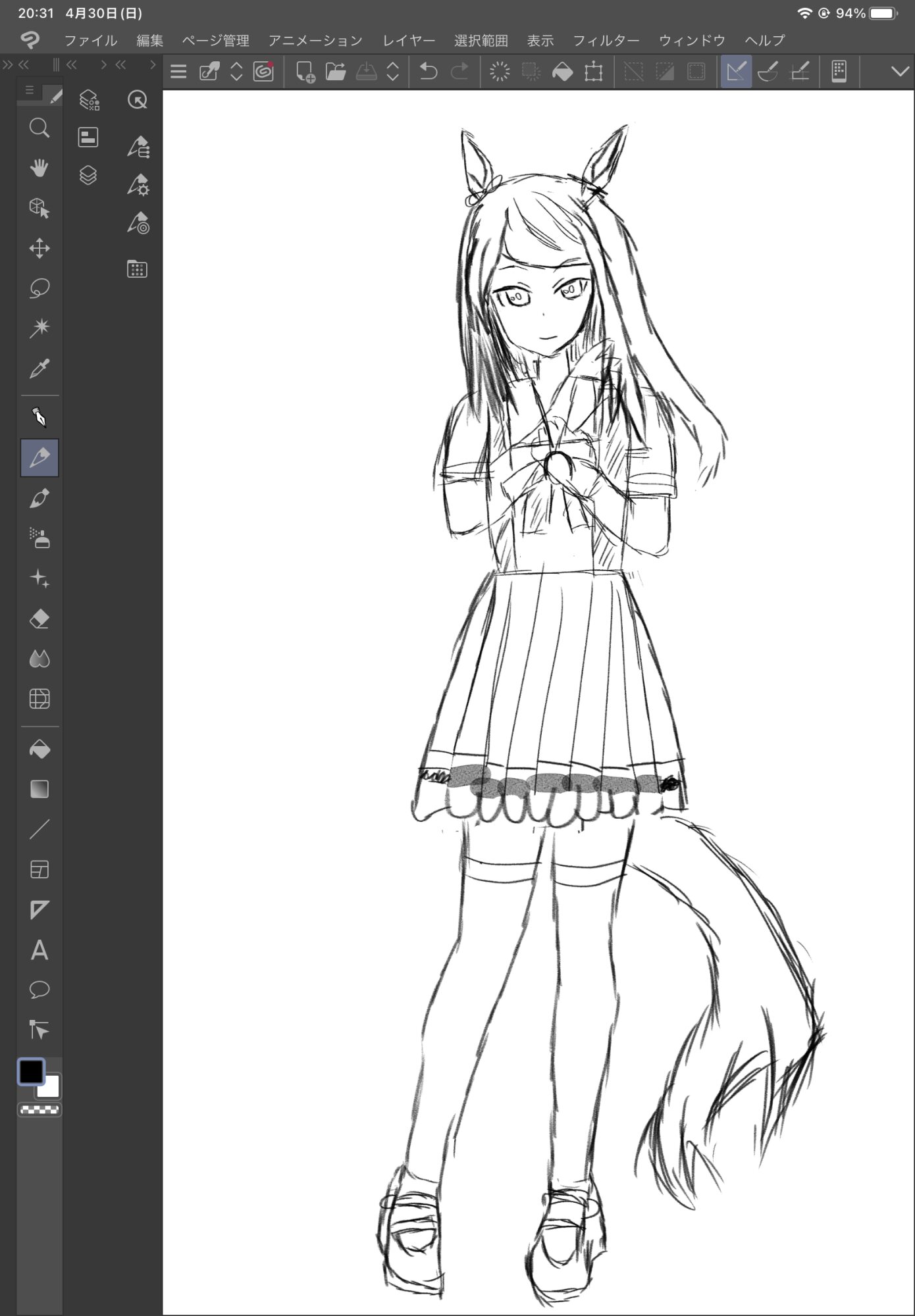
Task: Pick the Lasso selection tool
Action: point(39,288)
